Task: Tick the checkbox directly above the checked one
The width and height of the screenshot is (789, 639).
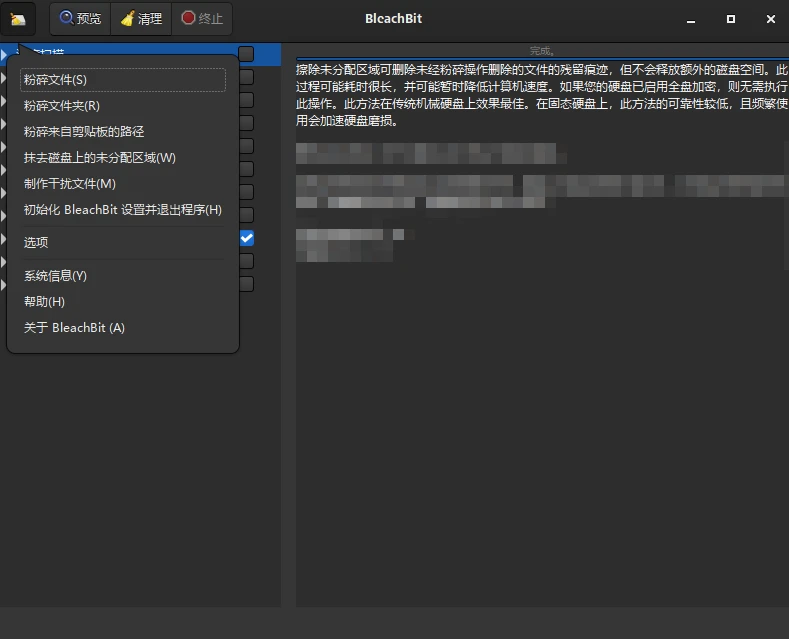Action: (247, 215)
